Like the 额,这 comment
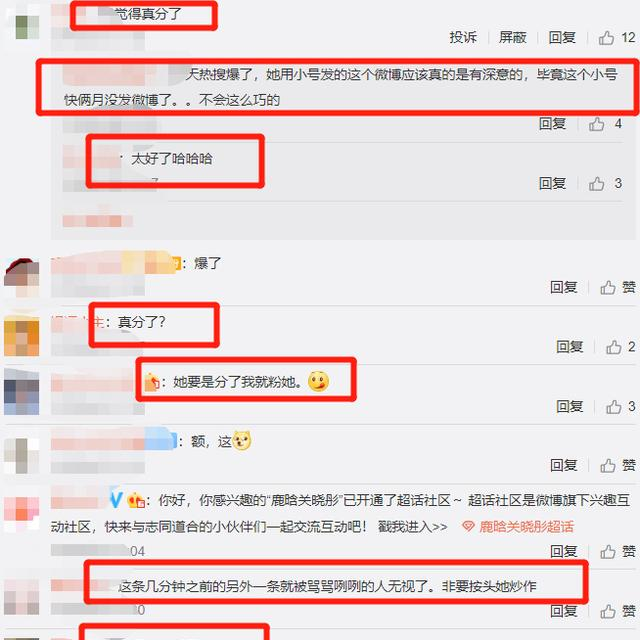The height and width of the screenshot is (640, 640). (618, 465)
